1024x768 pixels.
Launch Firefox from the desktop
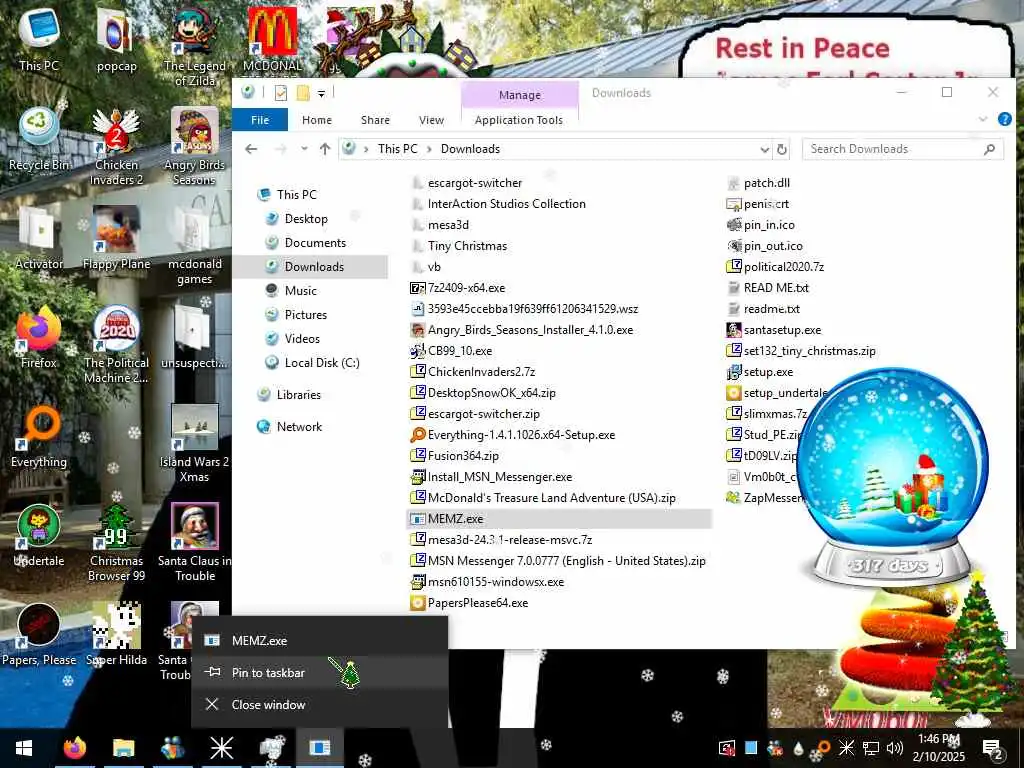(x=39, y=338)
